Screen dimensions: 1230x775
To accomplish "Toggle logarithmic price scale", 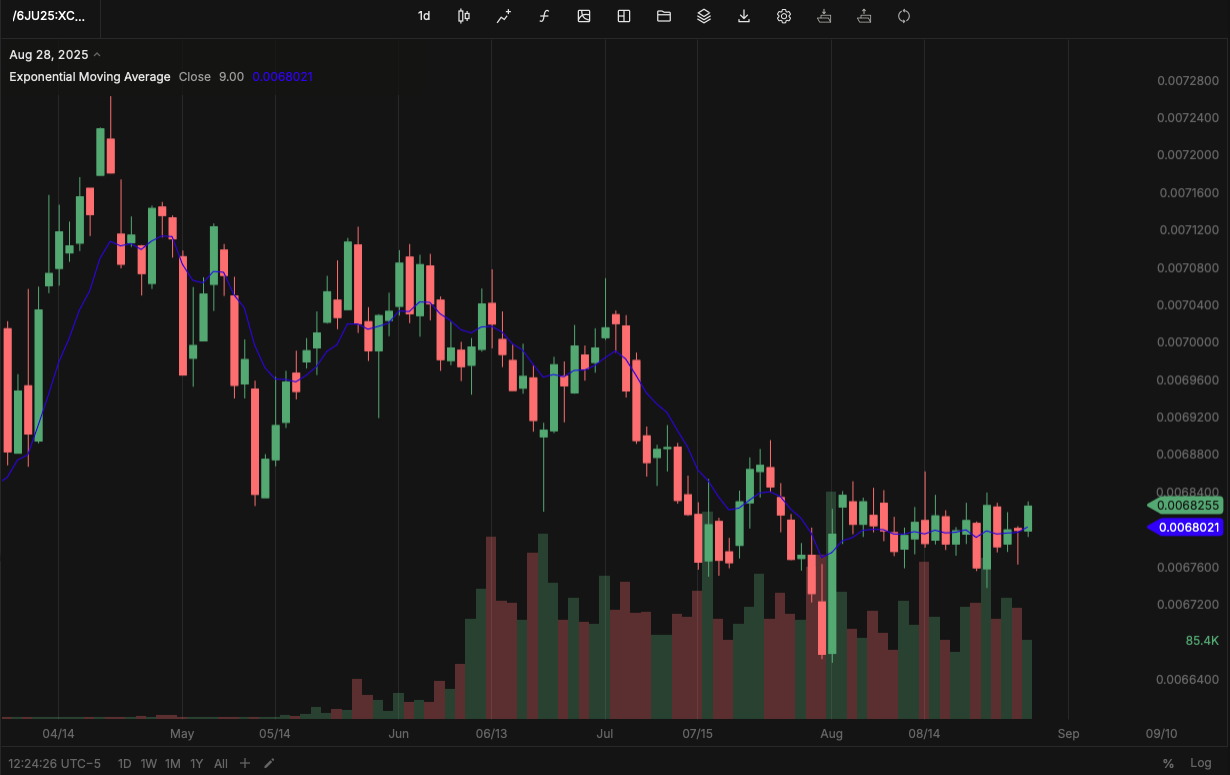I will click(x=1200, y=762).
